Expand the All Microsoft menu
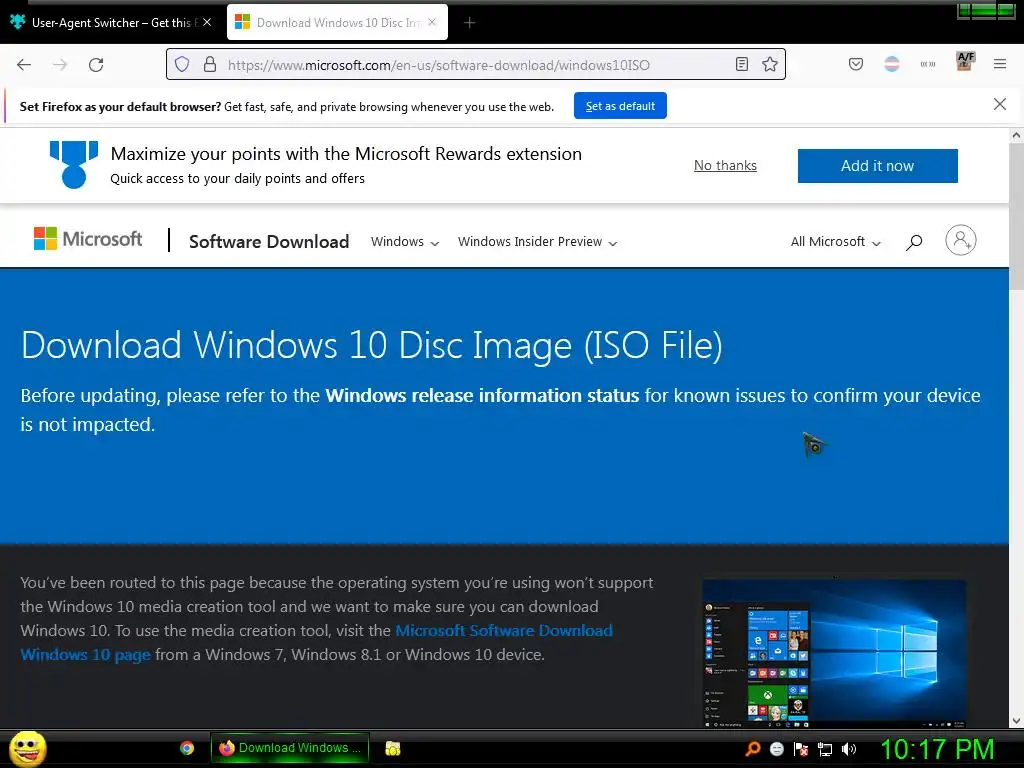This screenshot has height=768, width=1024. (x=836, y=242)
